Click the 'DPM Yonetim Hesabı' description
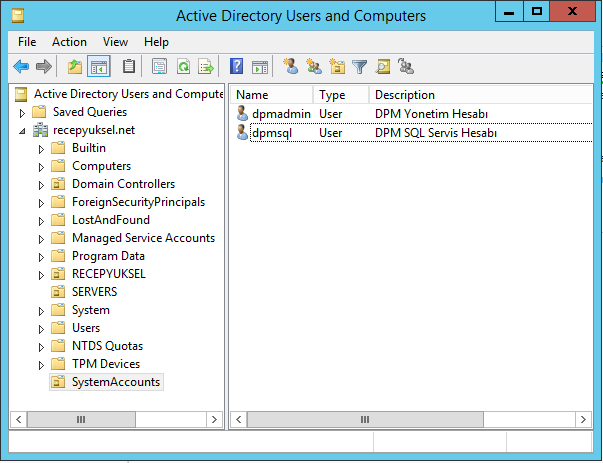Viewport: 603px width, 463px height. 431,114
